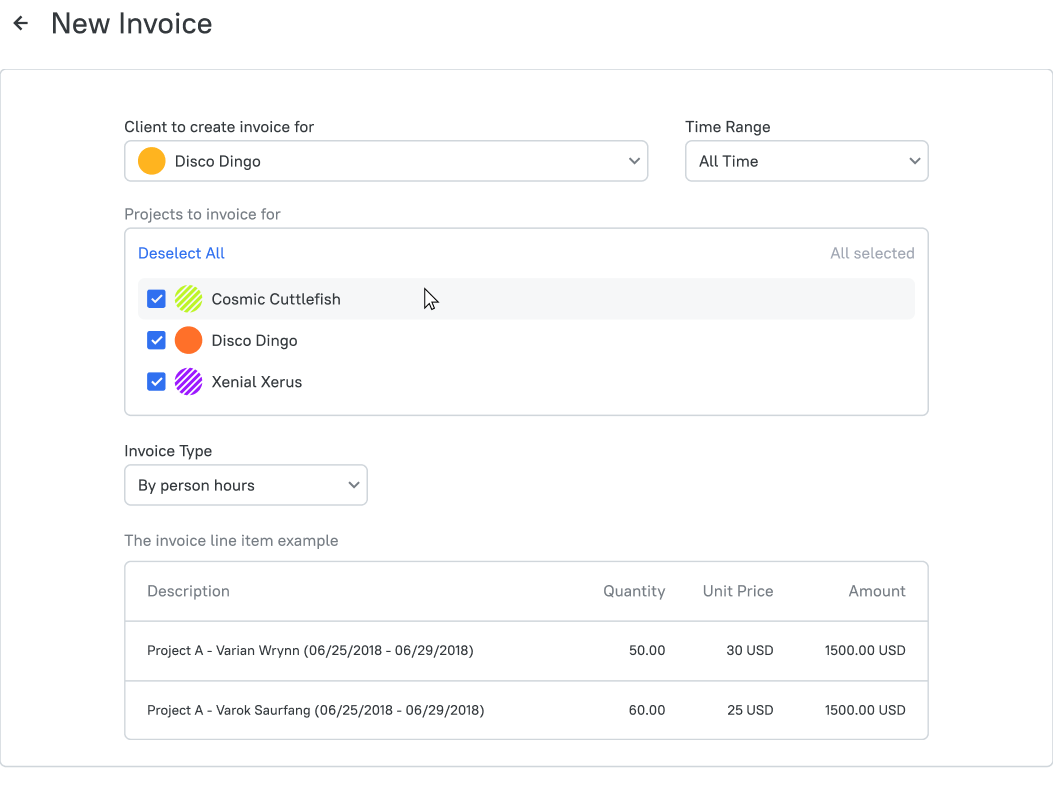Click the Description column header
This screenshot has height=786, width=1053.
(x=188, y=591)
